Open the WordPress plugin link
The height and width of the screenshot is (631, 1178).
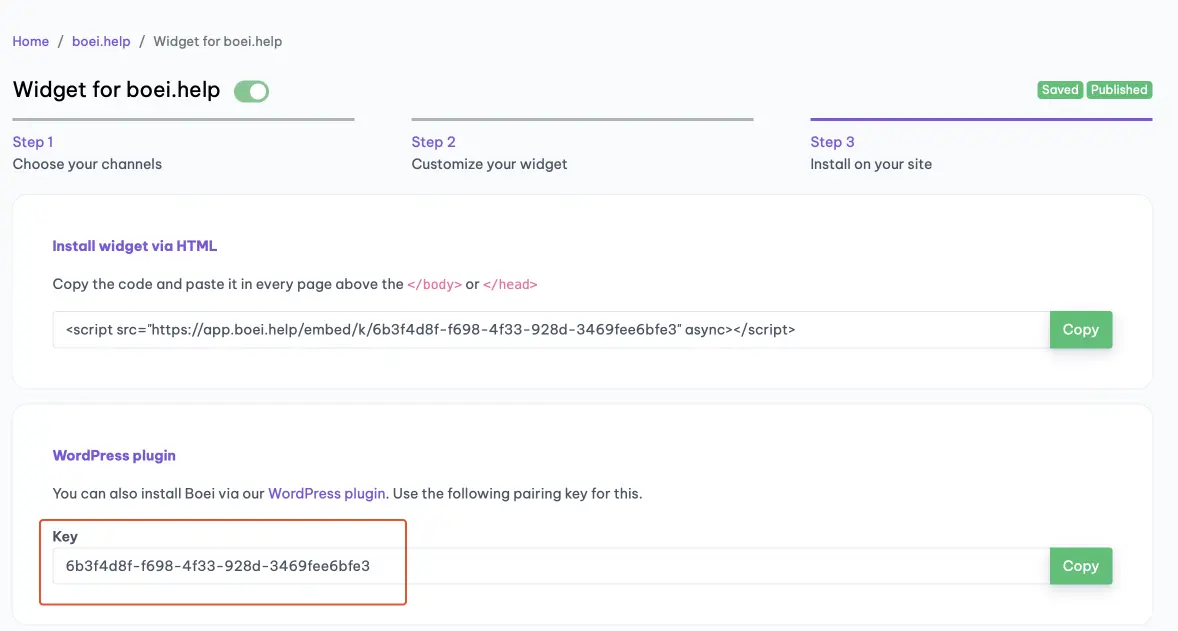326,493
